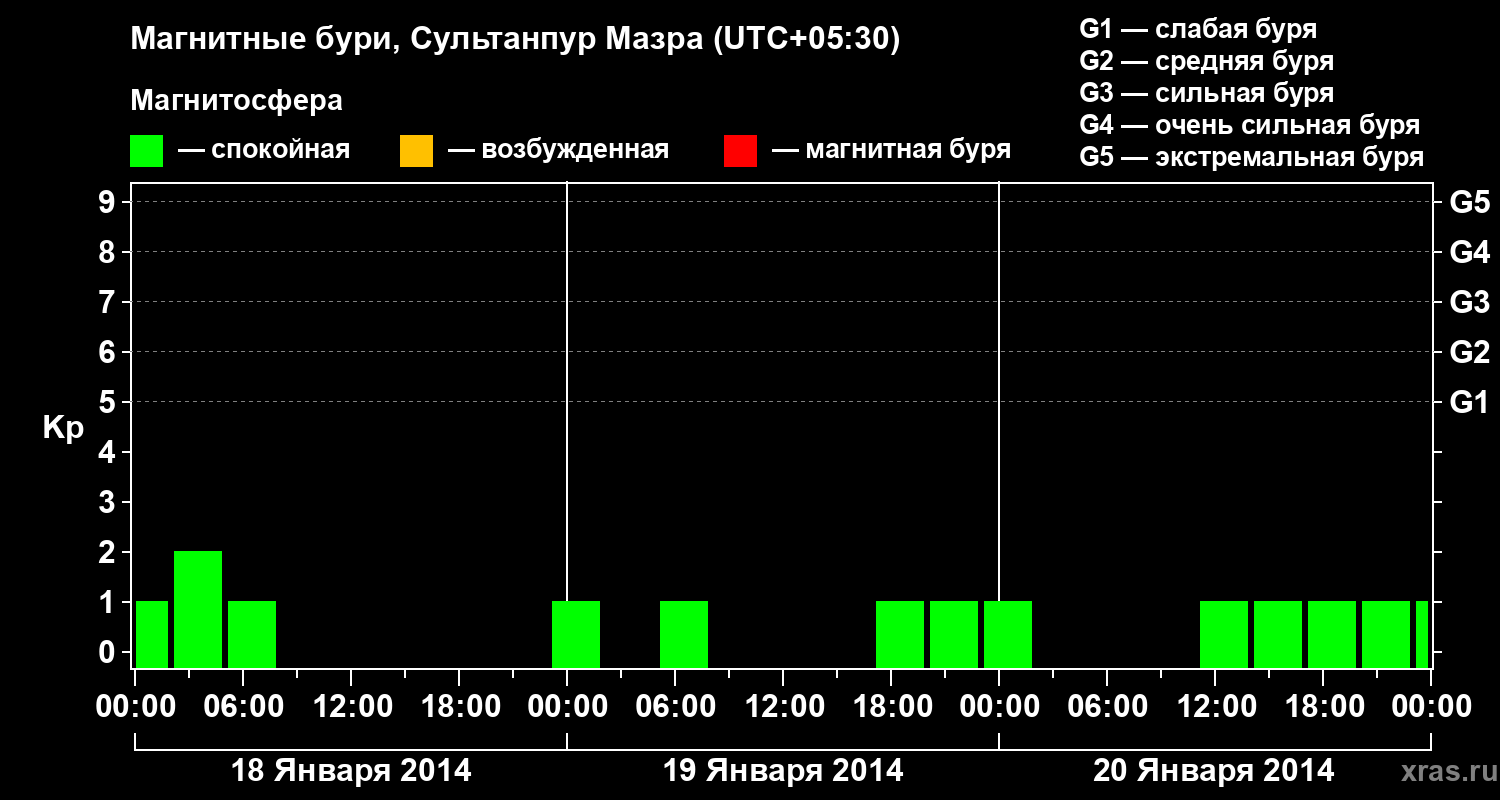Click the — спокойная legend label
Viewport: 1500px width, 800px height.
pos(264,151)
